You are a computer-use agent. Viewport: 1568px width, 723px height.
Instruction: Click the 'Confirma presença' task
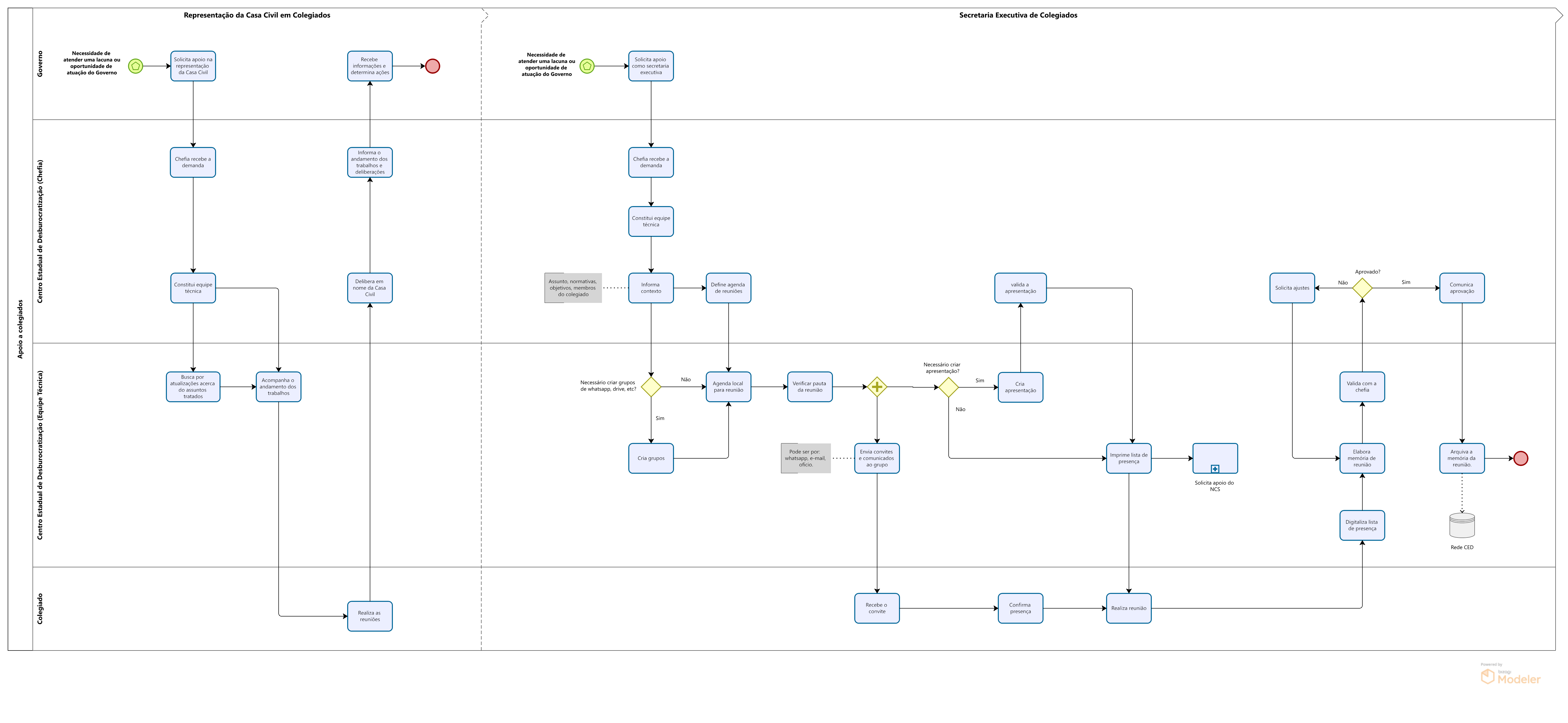point(1021,608)
